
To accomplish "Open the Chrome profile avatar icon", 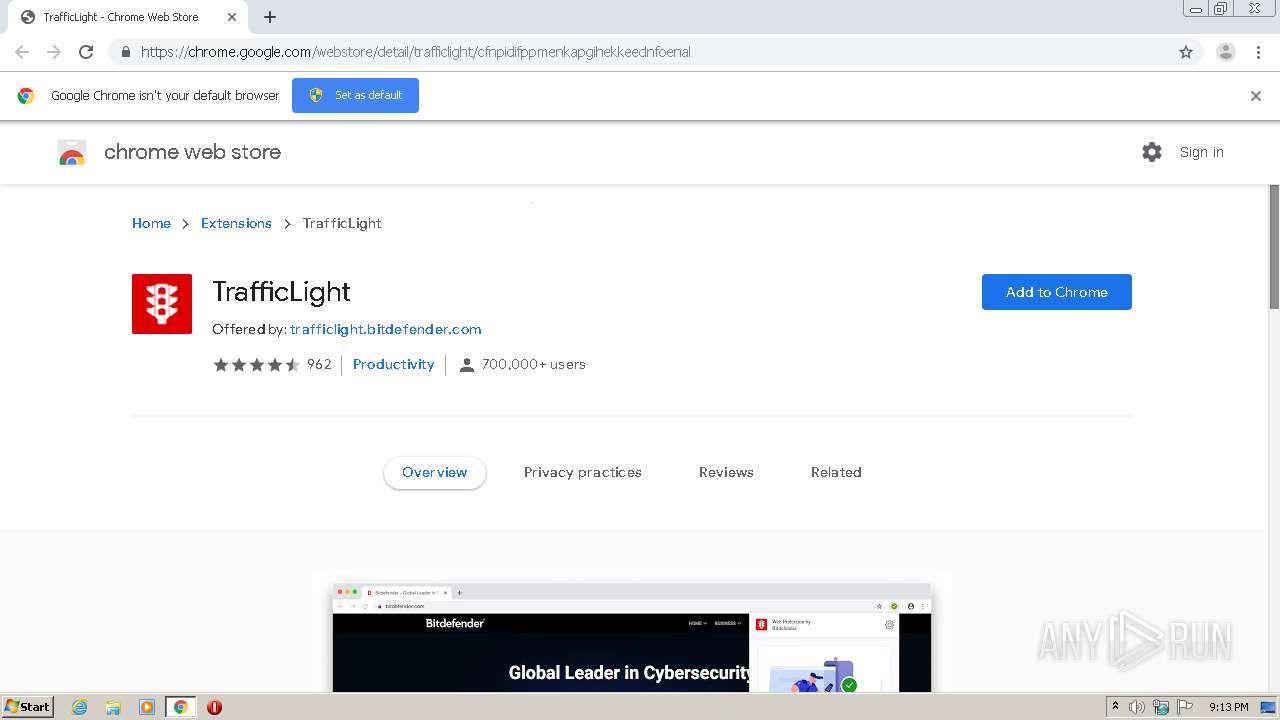I will tap(1226, 52).
